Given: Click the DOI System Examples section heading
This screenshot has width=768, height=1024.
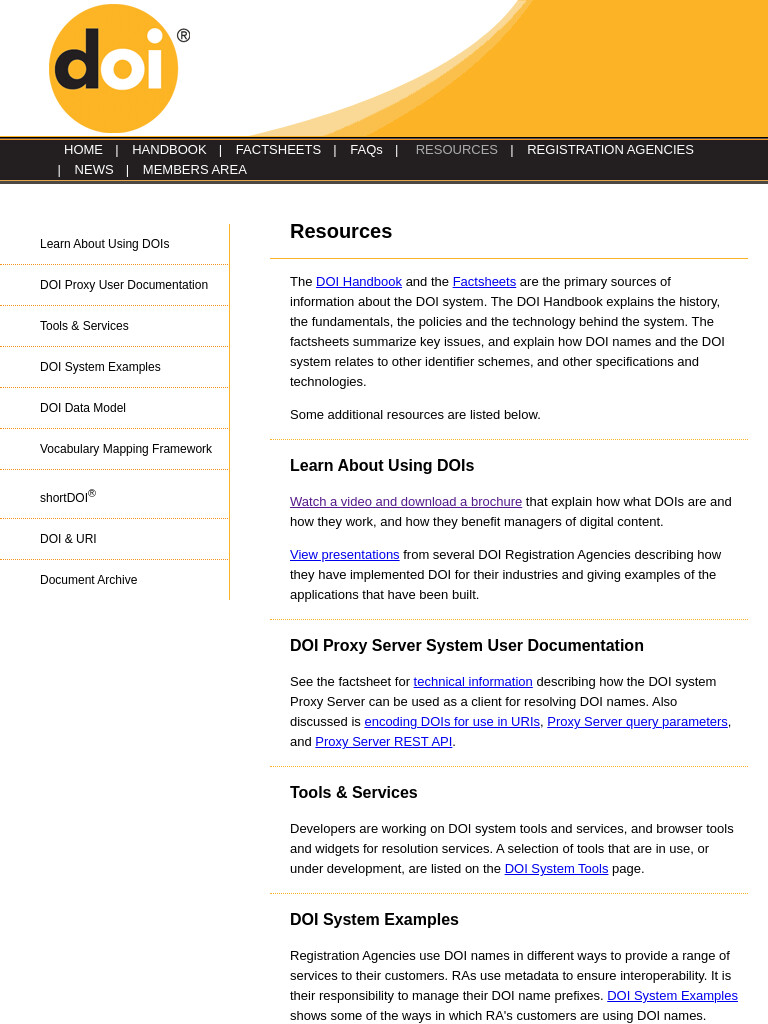Looking at the screenshot, I should coord(374,920).
